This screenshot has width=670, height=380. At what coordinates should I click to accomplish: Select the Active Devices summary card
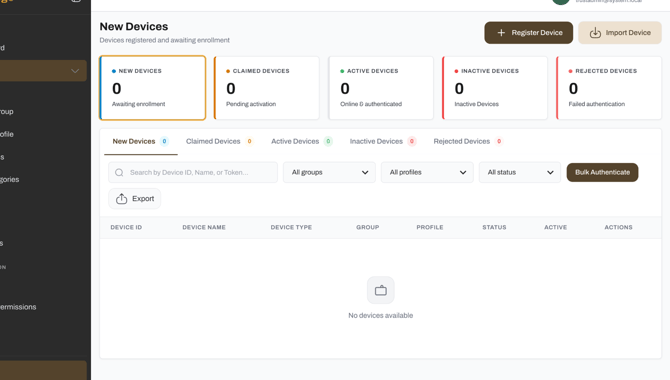tap(381, 88)
